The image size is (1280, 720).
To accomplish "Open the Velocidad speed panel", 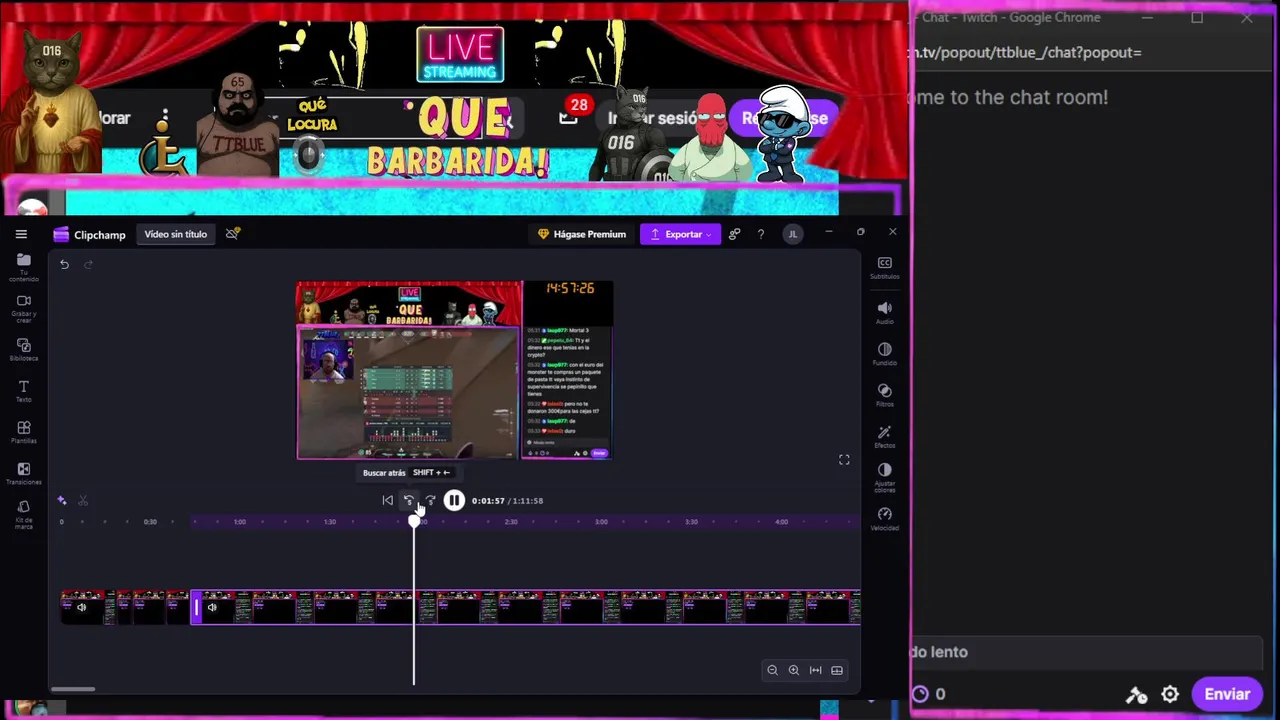I will tap(884, 518).
